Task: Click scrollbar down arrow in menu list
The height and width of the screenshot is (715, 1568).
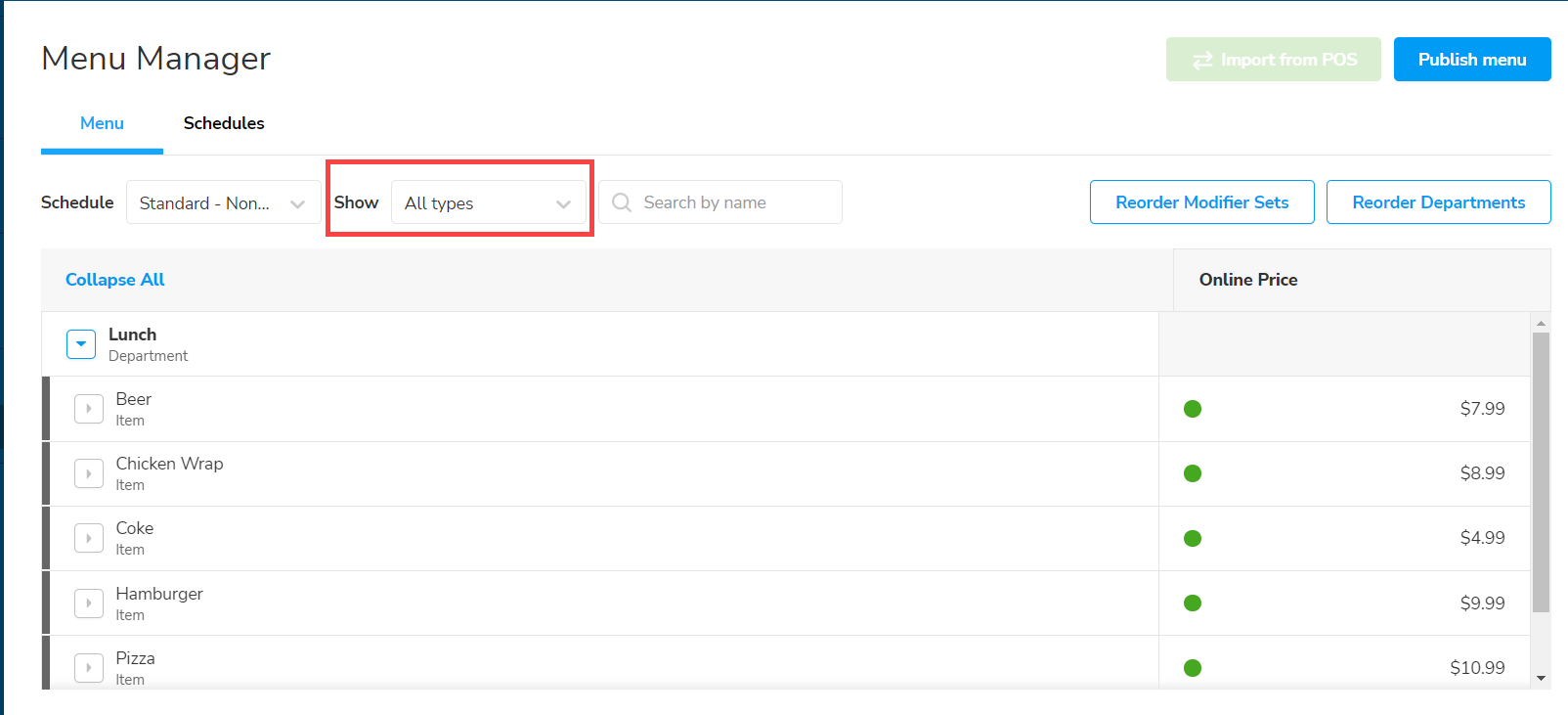Action: 1541,678
